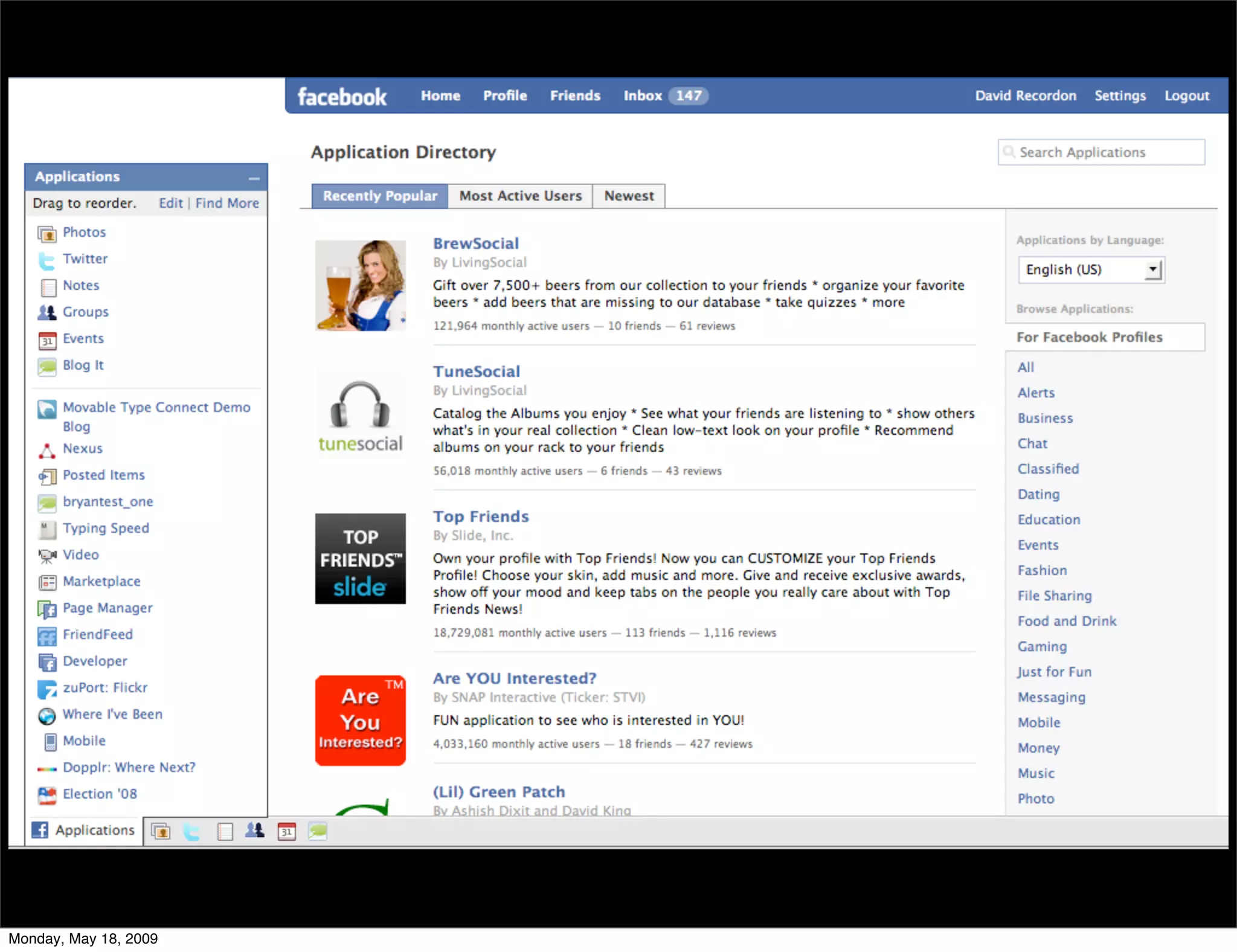Viewport: 1237px width, 952px height.
Task: Open the English (US) language dropdown
Action: click(x=1091, y=270)
